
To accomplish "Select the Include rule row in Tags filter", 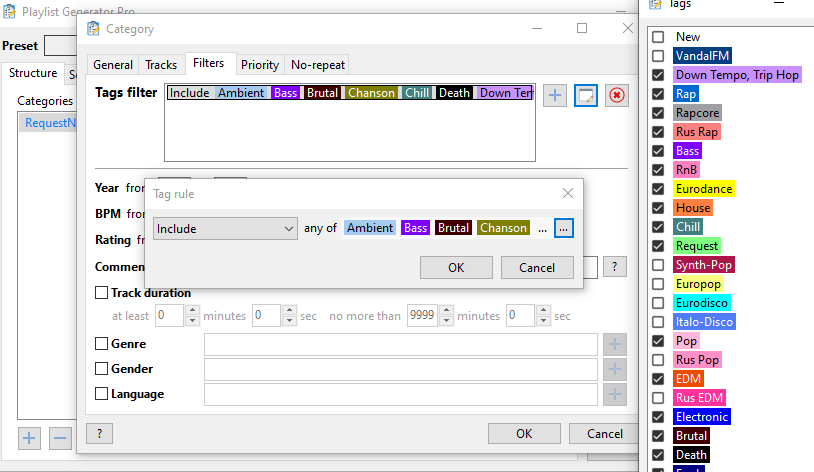I will point(350,92).
